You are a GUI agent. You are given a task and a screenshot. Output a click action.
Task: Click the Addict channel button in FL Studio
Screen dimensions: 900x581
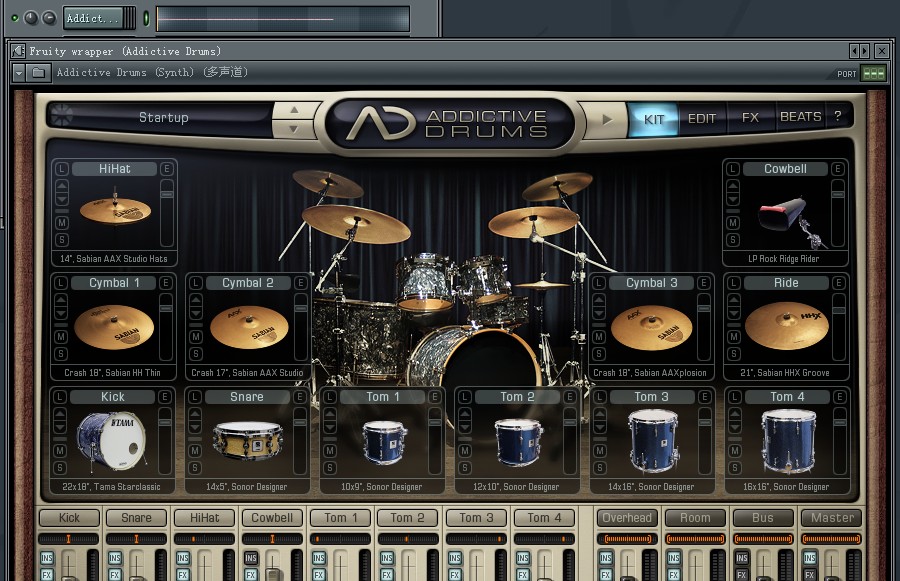click(93, 18)
